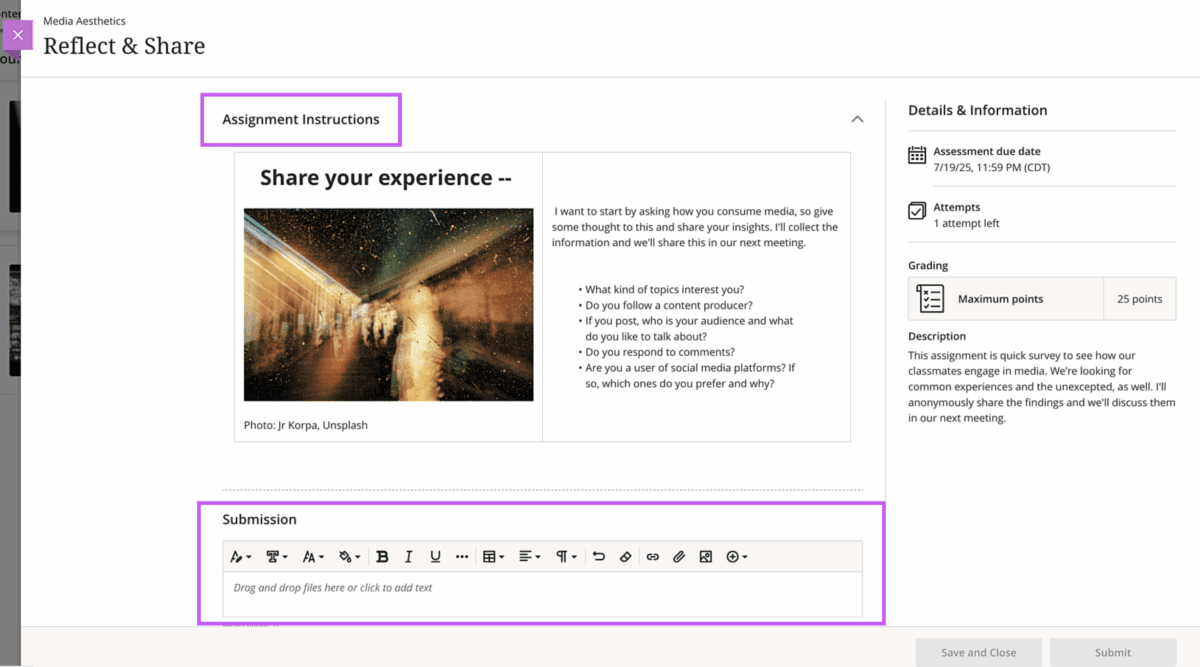Open the text style dropdown
The height and width of the screenshot is (667, 1200).
[241, 557]
